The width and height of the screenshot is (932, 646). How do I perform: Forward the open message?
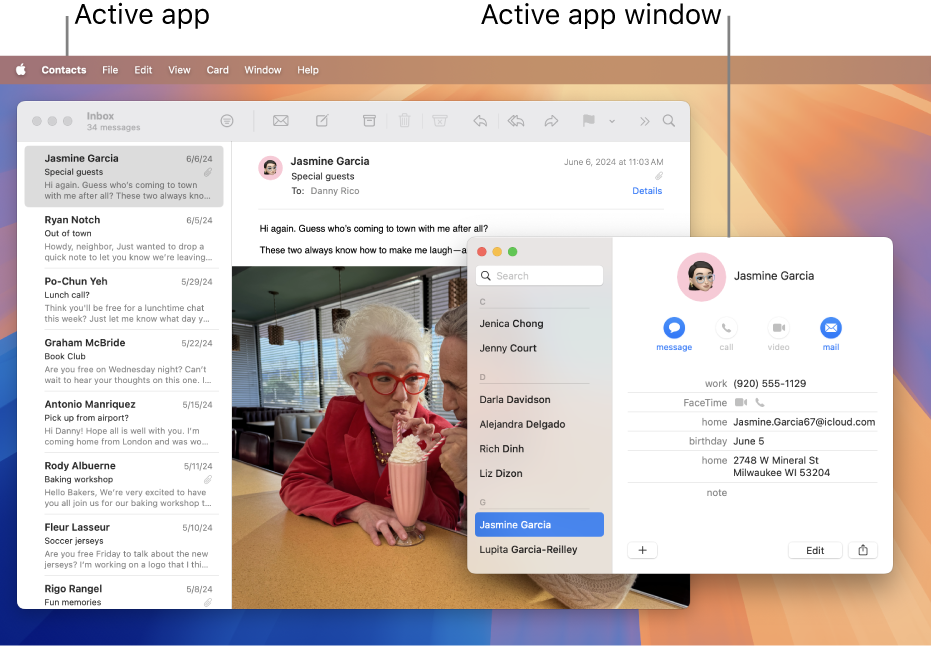[551, 120]
